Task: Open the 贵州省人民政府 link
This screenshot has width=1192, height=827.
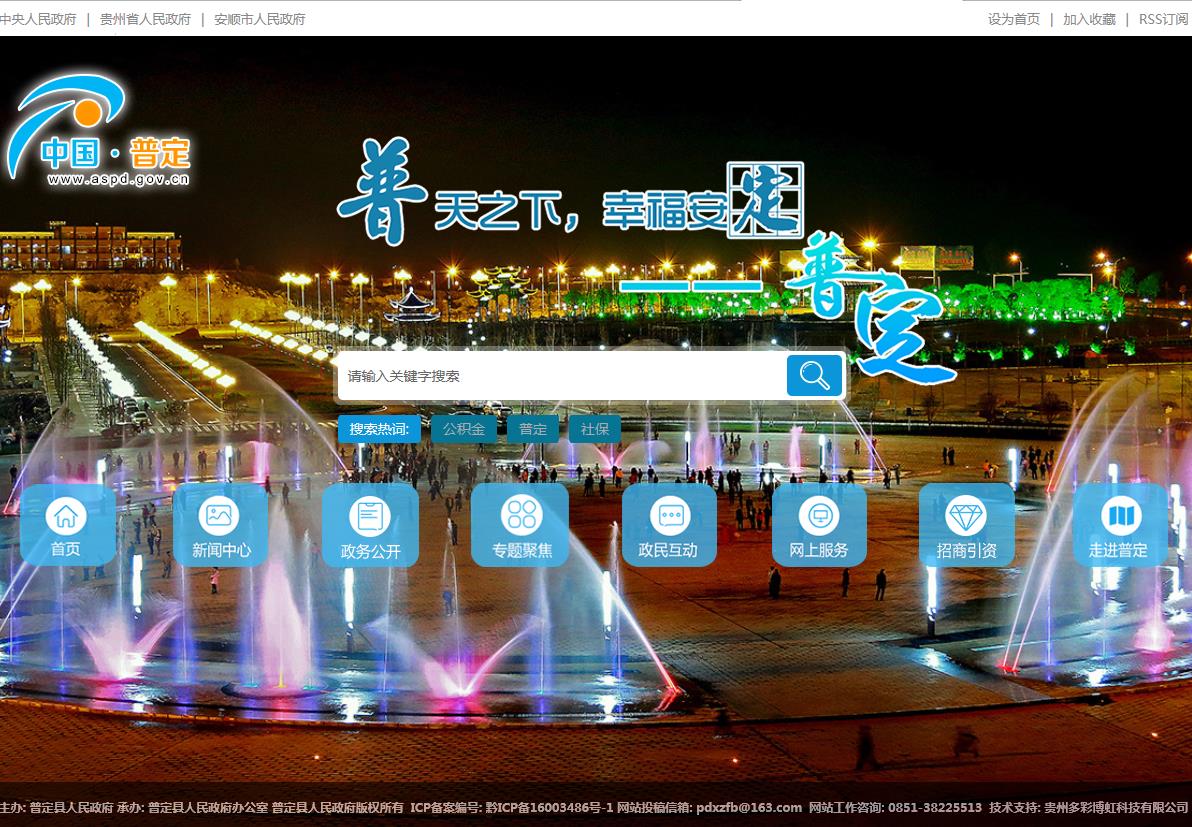Action: tap(145, 19)
